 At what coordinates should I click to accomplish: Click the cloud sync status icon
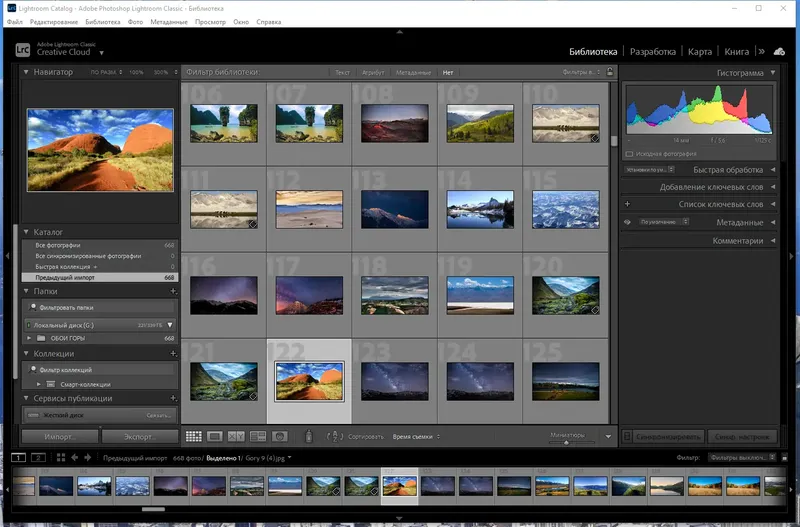781,51
